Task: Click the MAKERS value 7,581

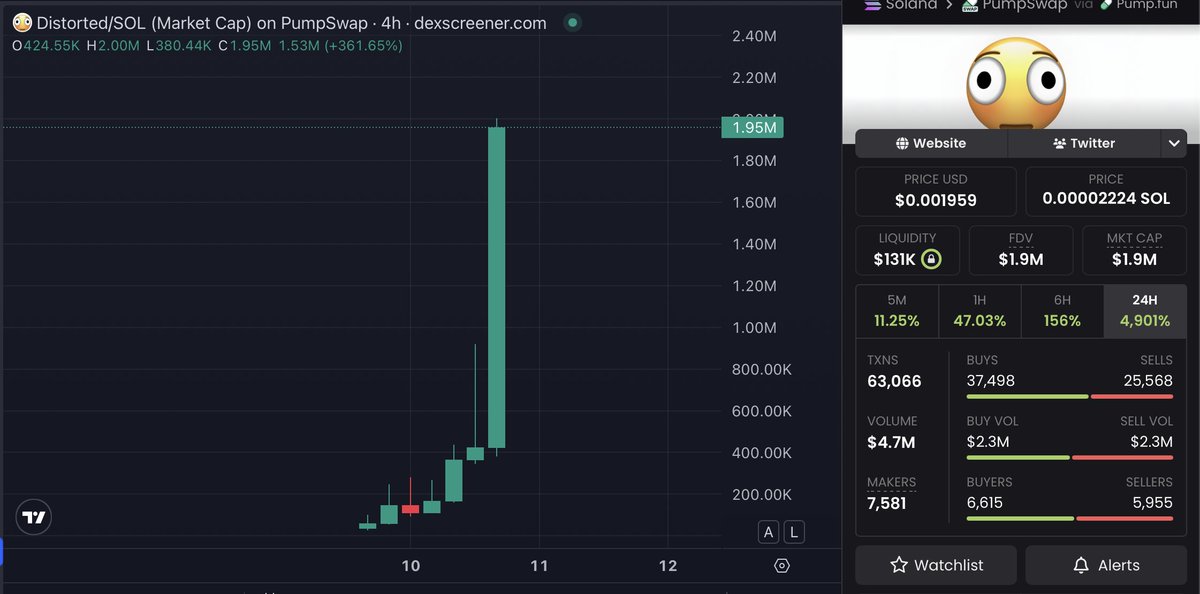Action: tap(887, 503)
